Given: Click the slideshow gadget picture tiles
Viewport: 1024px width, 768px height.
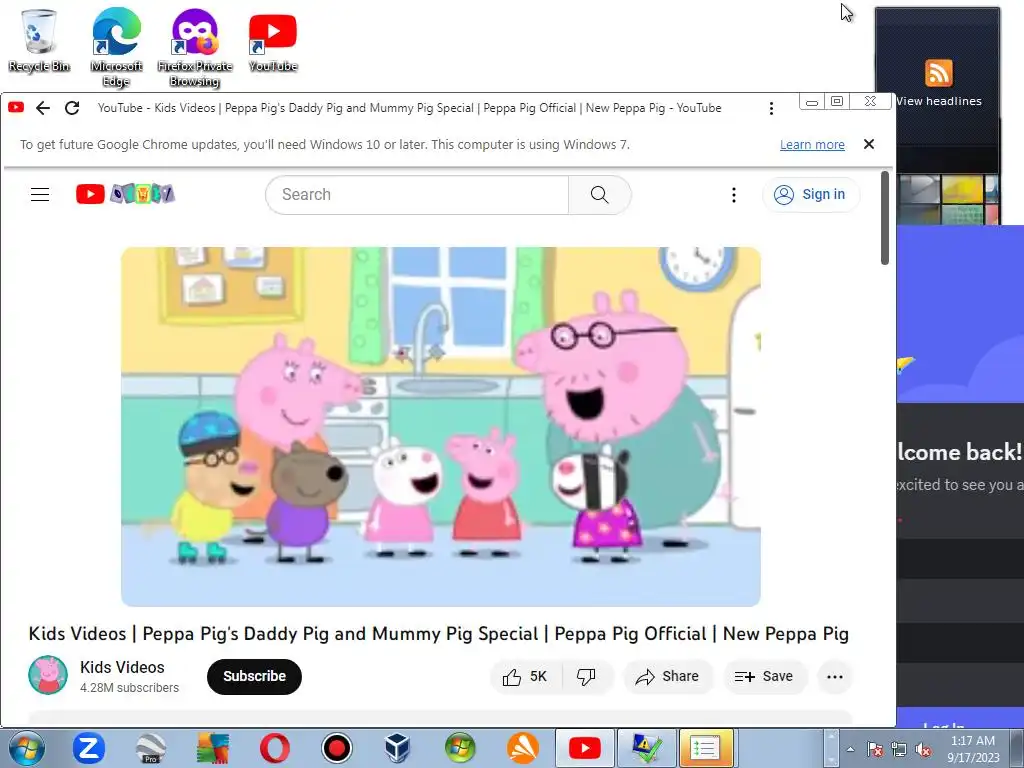Looking at the screenshot, I should tap(948, 199).
